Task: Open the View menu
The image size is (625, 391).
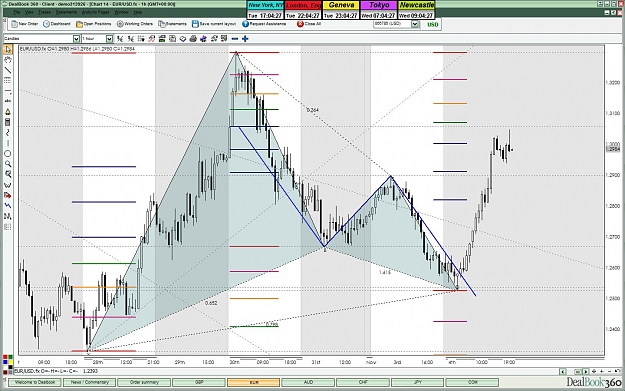Action: pyautogui.click(x=29, y=12)
